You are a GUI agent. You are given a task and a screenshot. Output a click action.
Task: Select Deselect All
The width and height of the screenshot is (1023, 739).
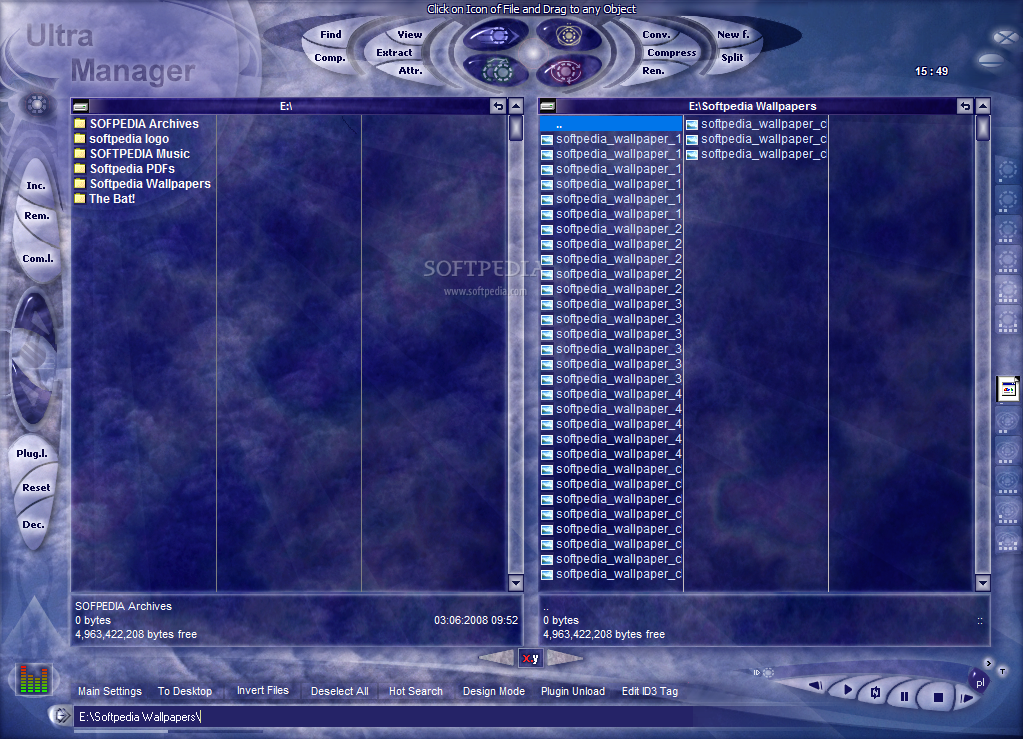339,691
